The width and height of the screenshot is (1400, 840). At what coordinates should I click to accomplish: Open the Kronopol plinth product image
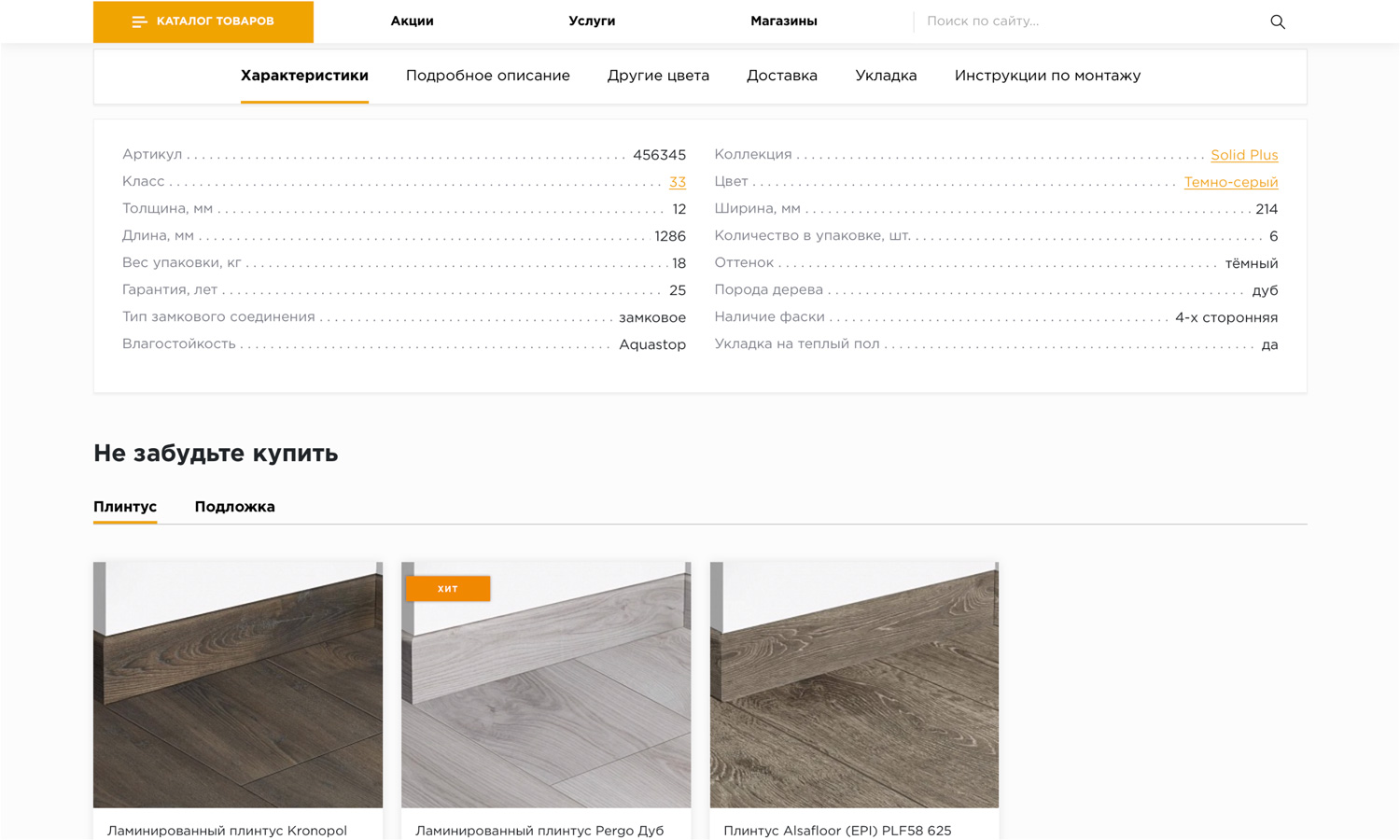coord(238,684)
